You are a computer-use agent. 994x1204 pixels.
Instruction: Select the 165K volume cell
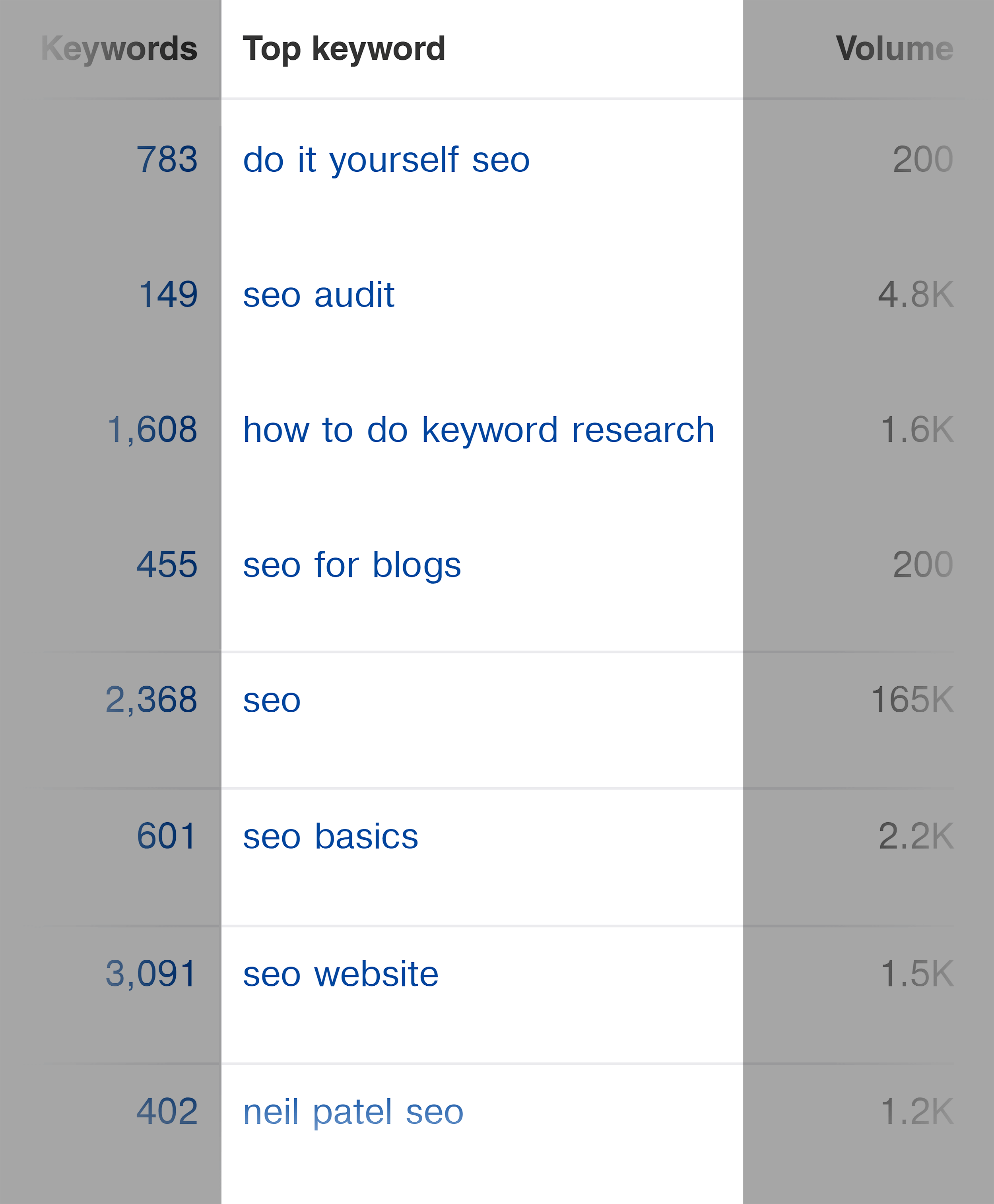pyautogui.click(x=912, y=700)
